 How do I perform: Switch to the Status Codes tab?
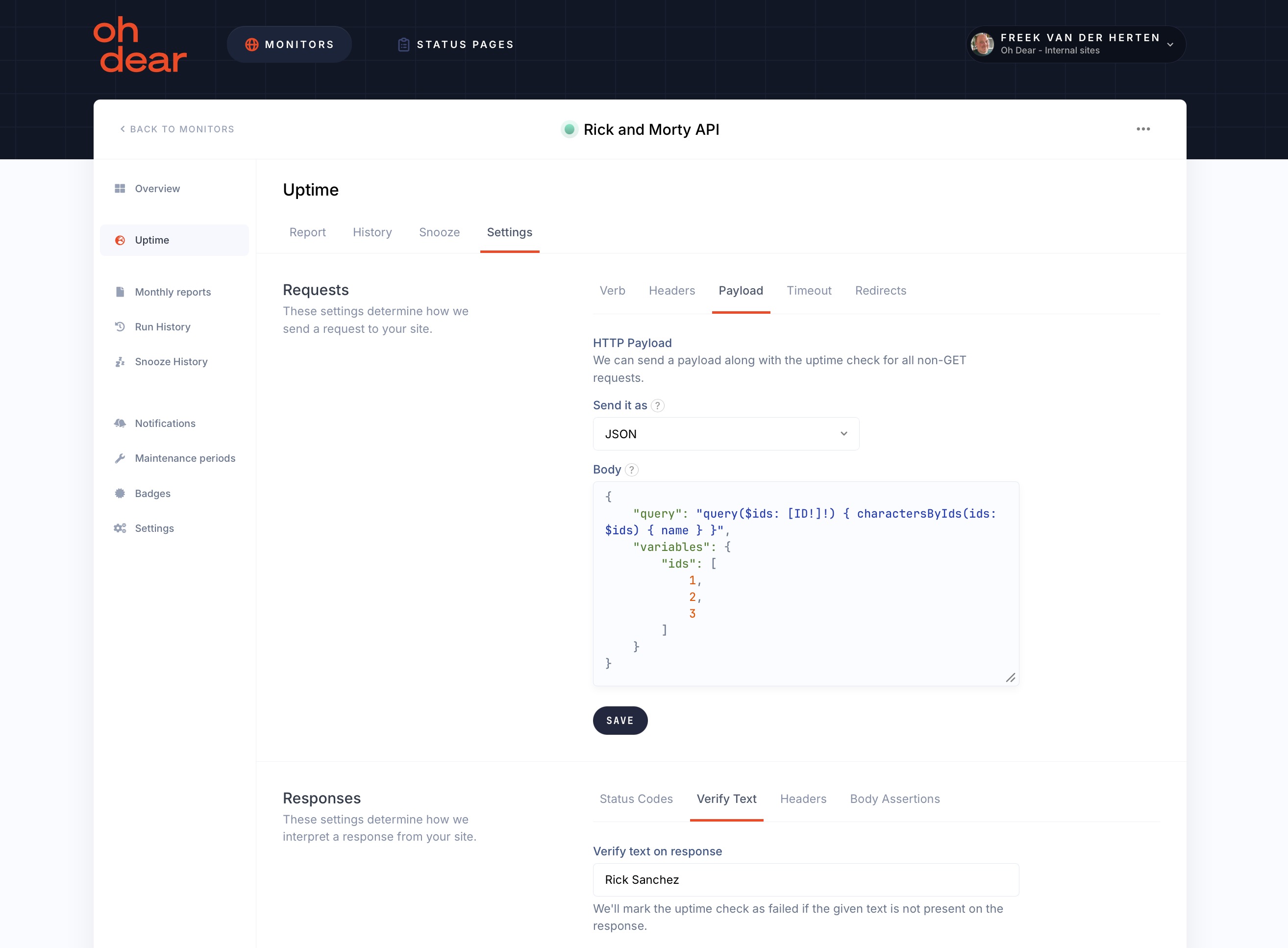click(636, 799)
